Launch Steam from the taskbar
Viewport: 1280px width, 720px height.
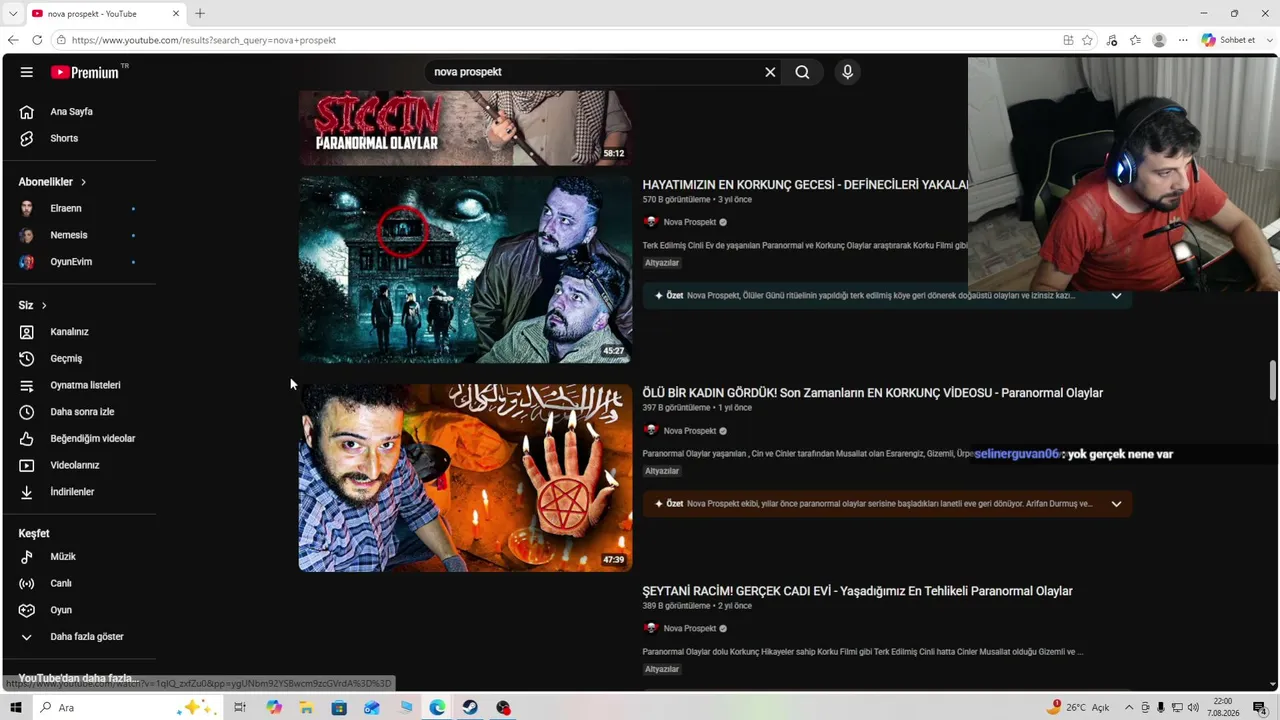470,708
